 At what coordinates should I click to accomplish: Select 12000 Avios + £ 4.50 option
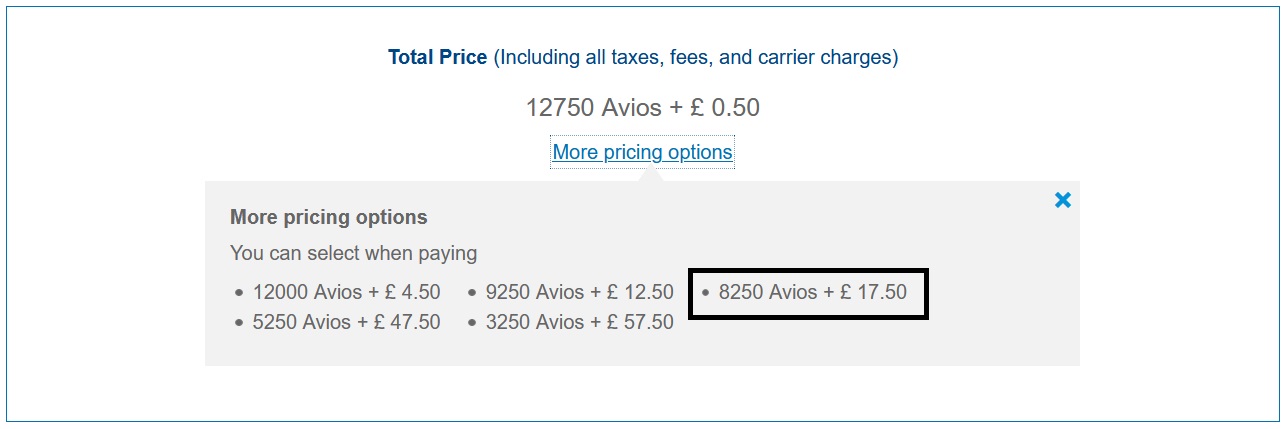coord(346,292)
